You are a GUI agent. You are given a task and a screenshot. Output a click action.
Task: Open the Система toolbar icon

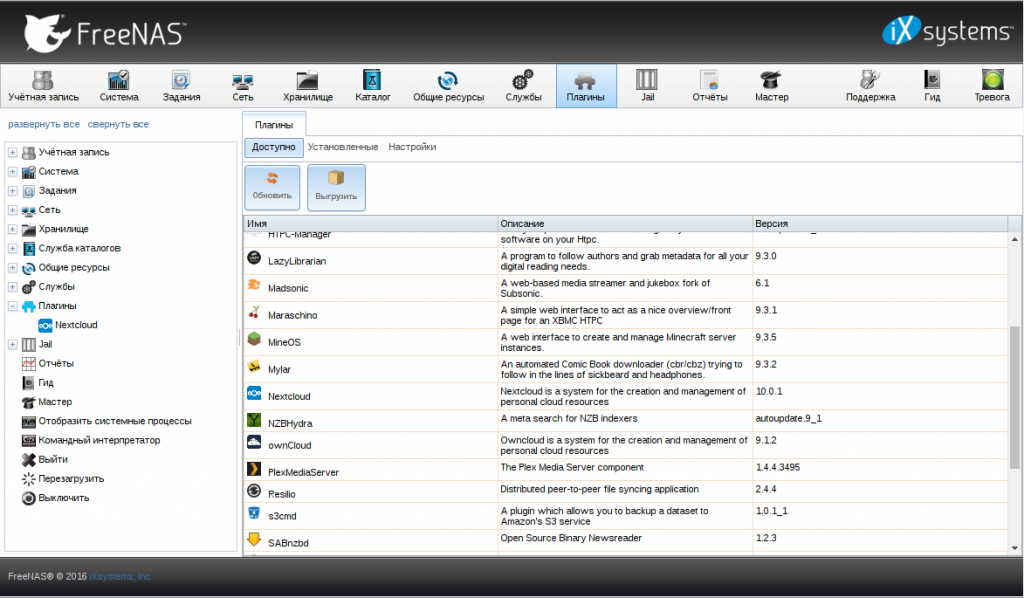tap(119, 86)
